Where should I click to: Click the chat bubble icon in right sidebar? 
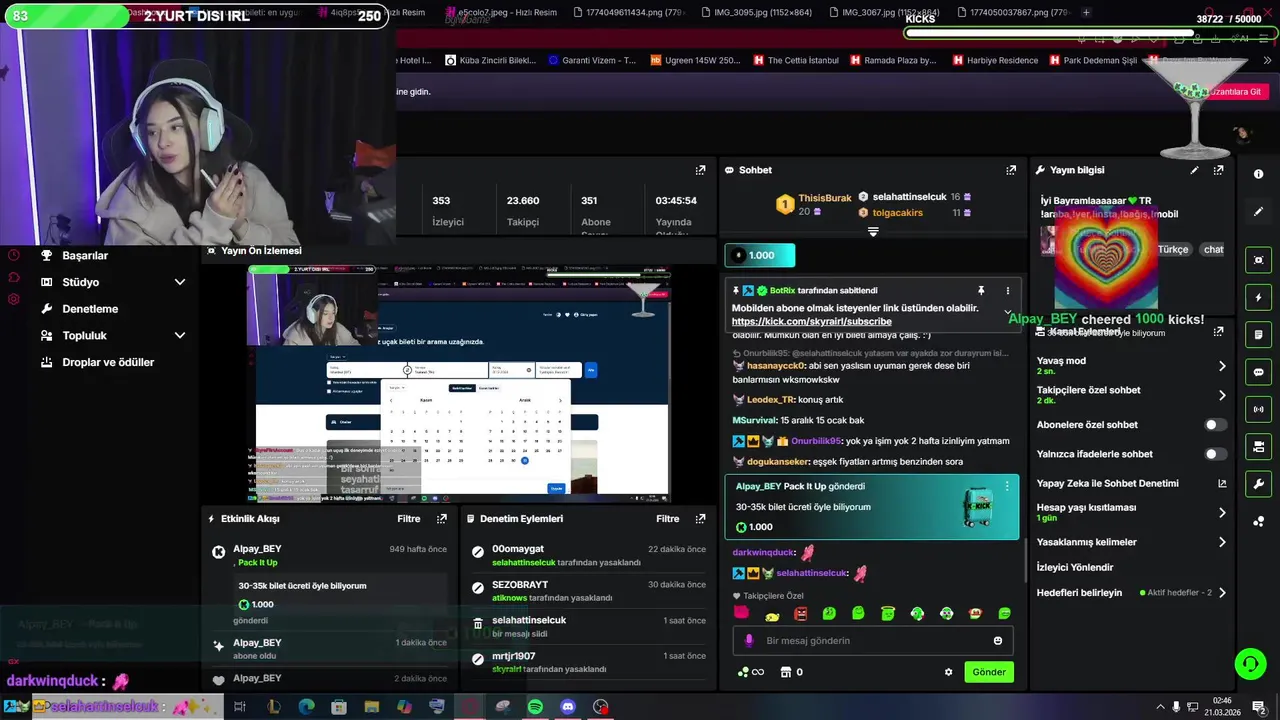(1258, 372)
